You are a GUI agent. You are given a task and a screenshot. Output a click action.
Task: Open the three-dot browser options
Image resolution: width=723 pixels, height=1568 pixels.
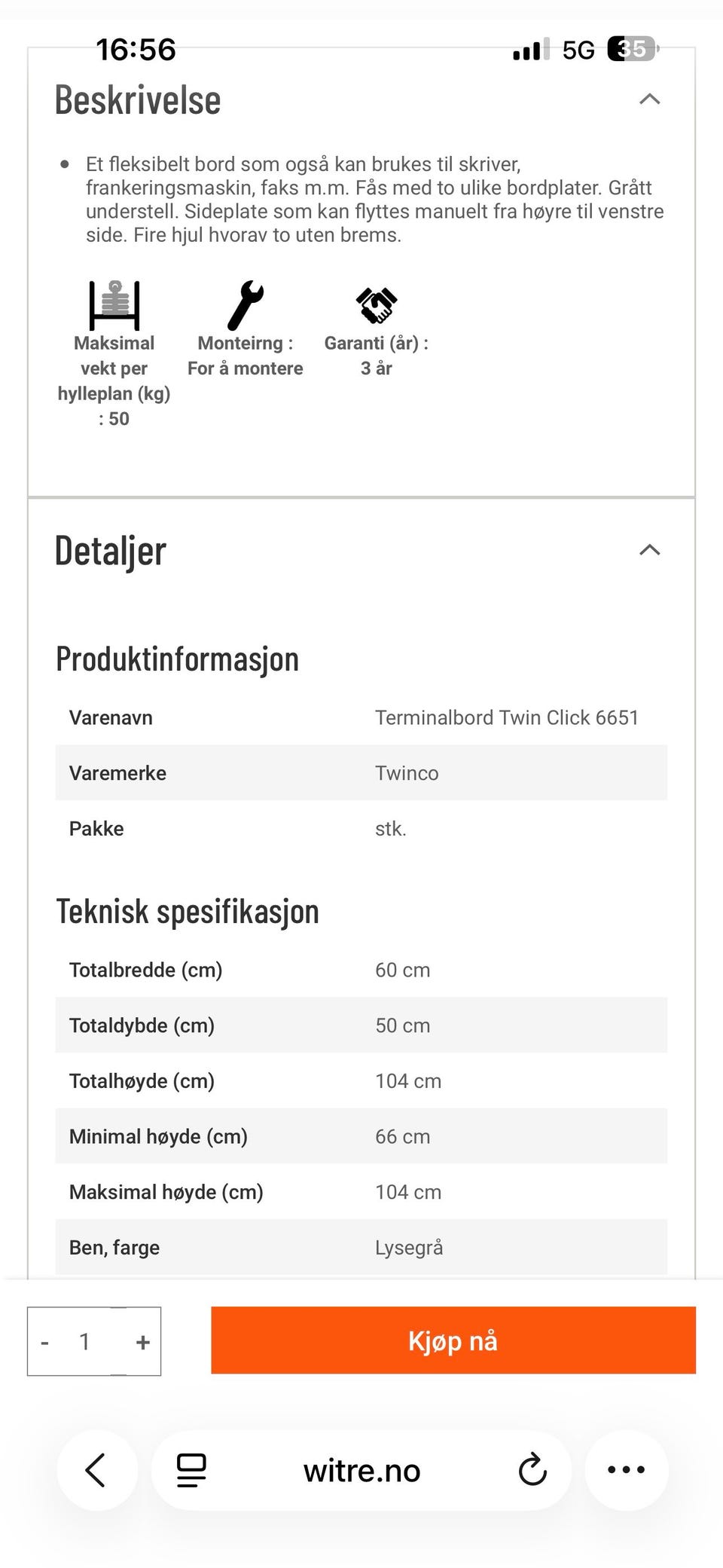[626, 1469]
